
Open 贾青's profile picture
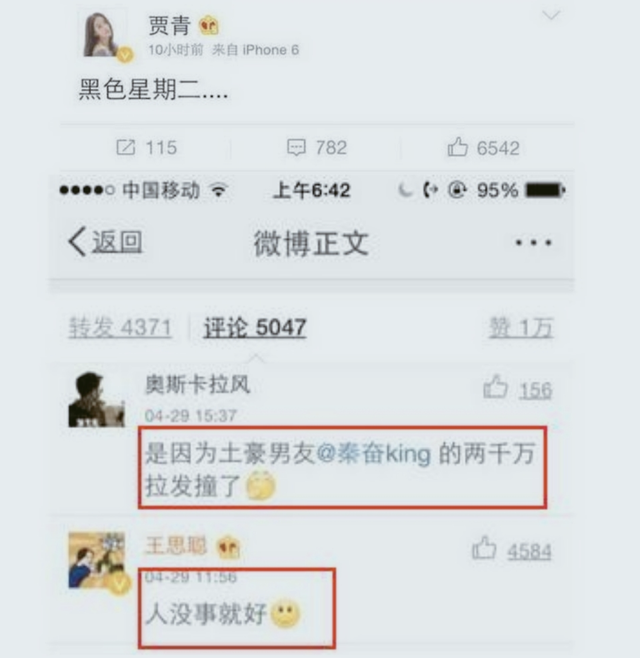pos(104,35)
